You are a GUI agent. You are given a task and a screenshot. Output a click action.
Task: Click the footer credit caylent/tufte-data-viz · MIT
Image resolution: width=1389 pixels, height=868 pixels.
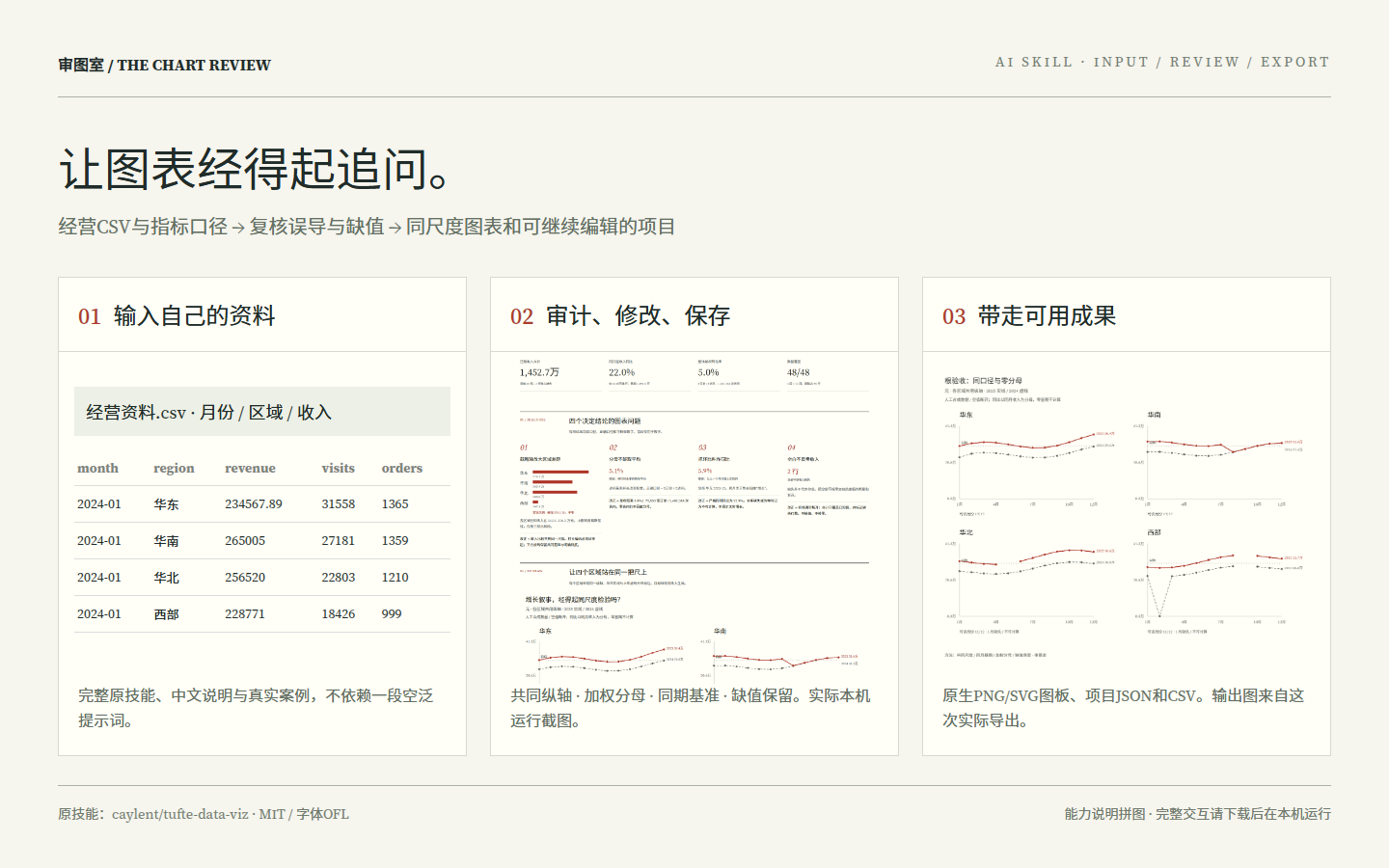click(x=204, y=814)
